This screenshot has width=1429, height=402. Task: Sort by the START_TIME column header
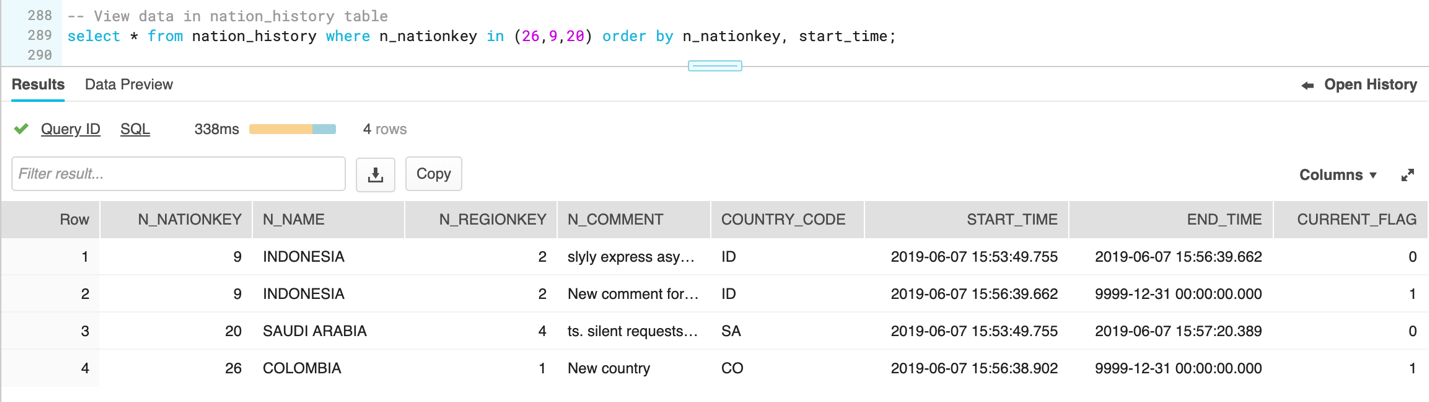pyautogui.click(x=1011, y=220)
